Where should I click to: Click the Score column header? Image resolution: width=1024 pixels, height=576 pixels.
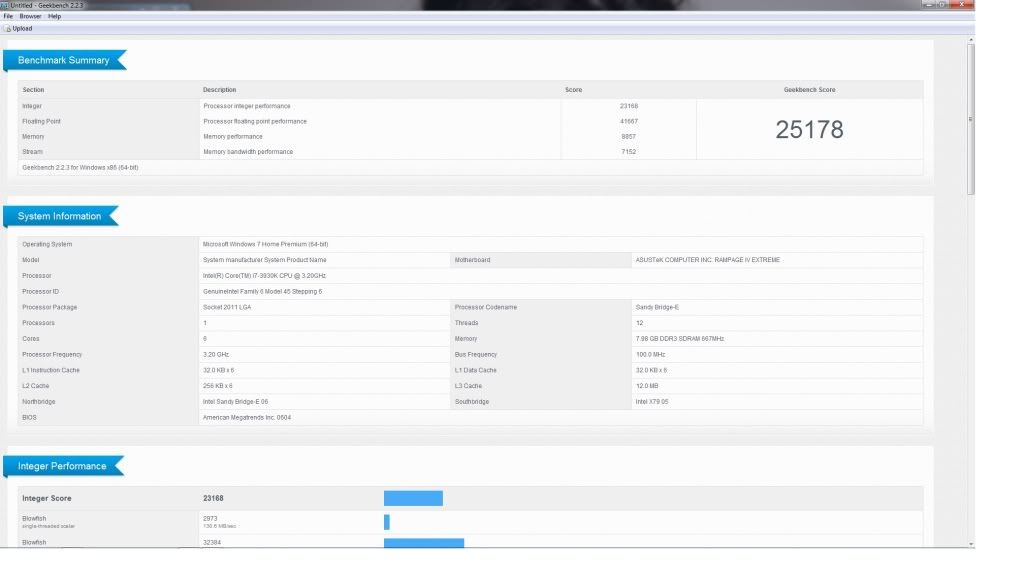coord(573,90)
